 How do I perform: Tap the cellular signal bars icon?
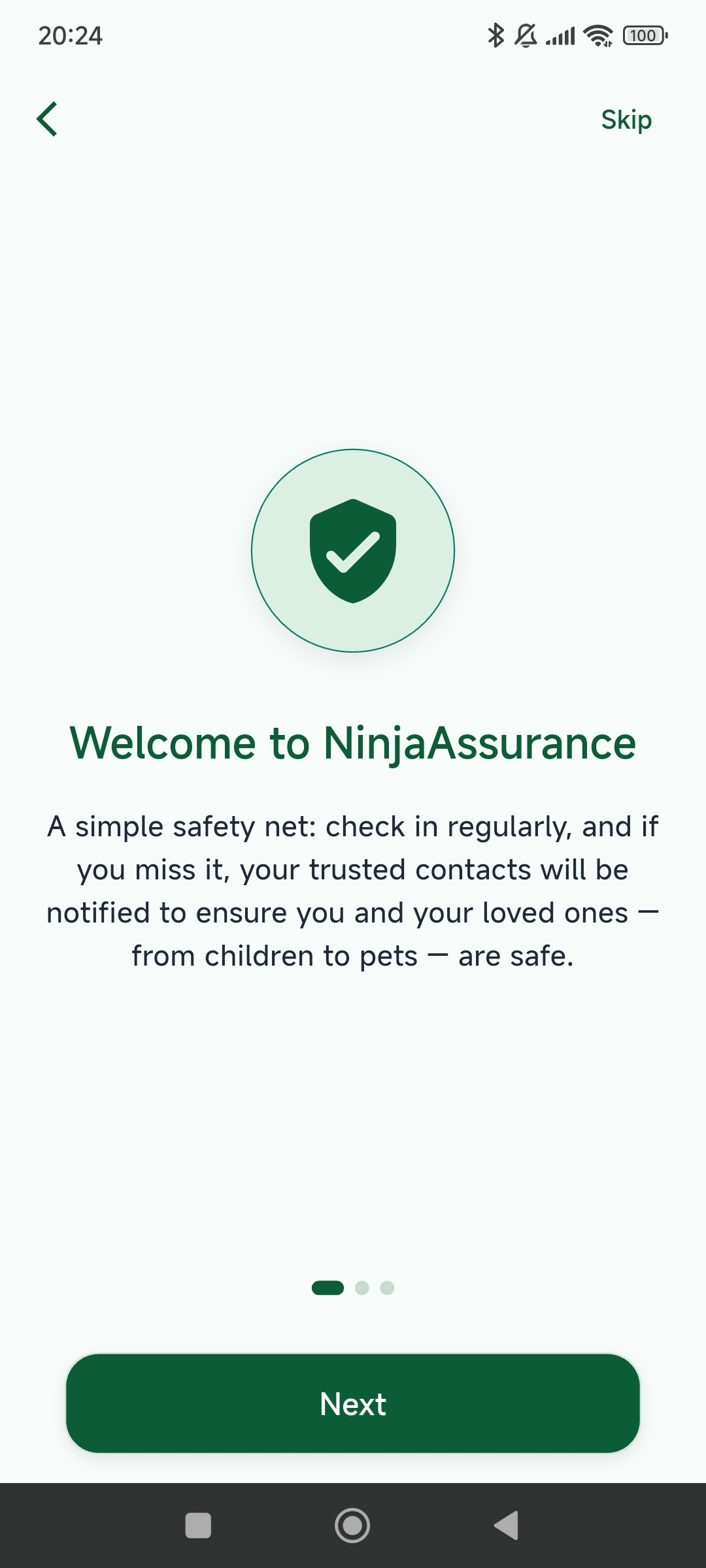coord(562,35)
